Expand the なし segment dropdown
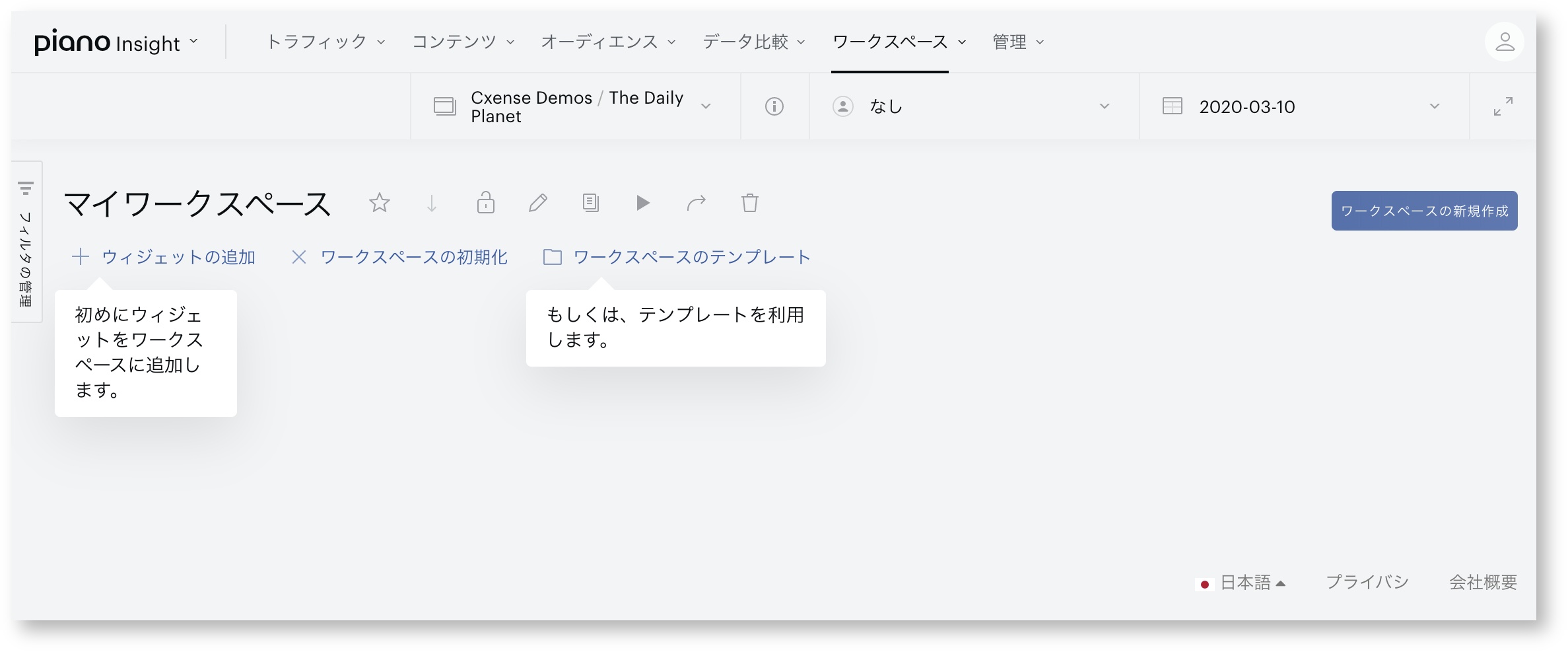 (974, 106)
